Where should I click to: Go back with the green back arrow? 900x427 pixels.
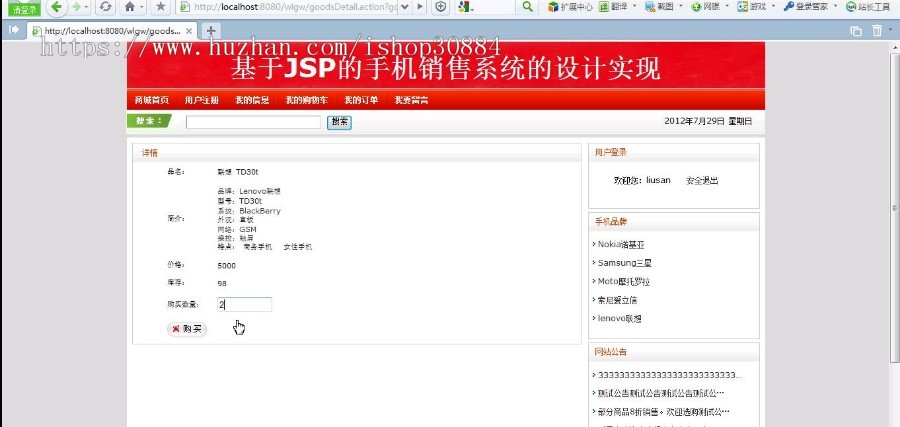tap(56, 7)
